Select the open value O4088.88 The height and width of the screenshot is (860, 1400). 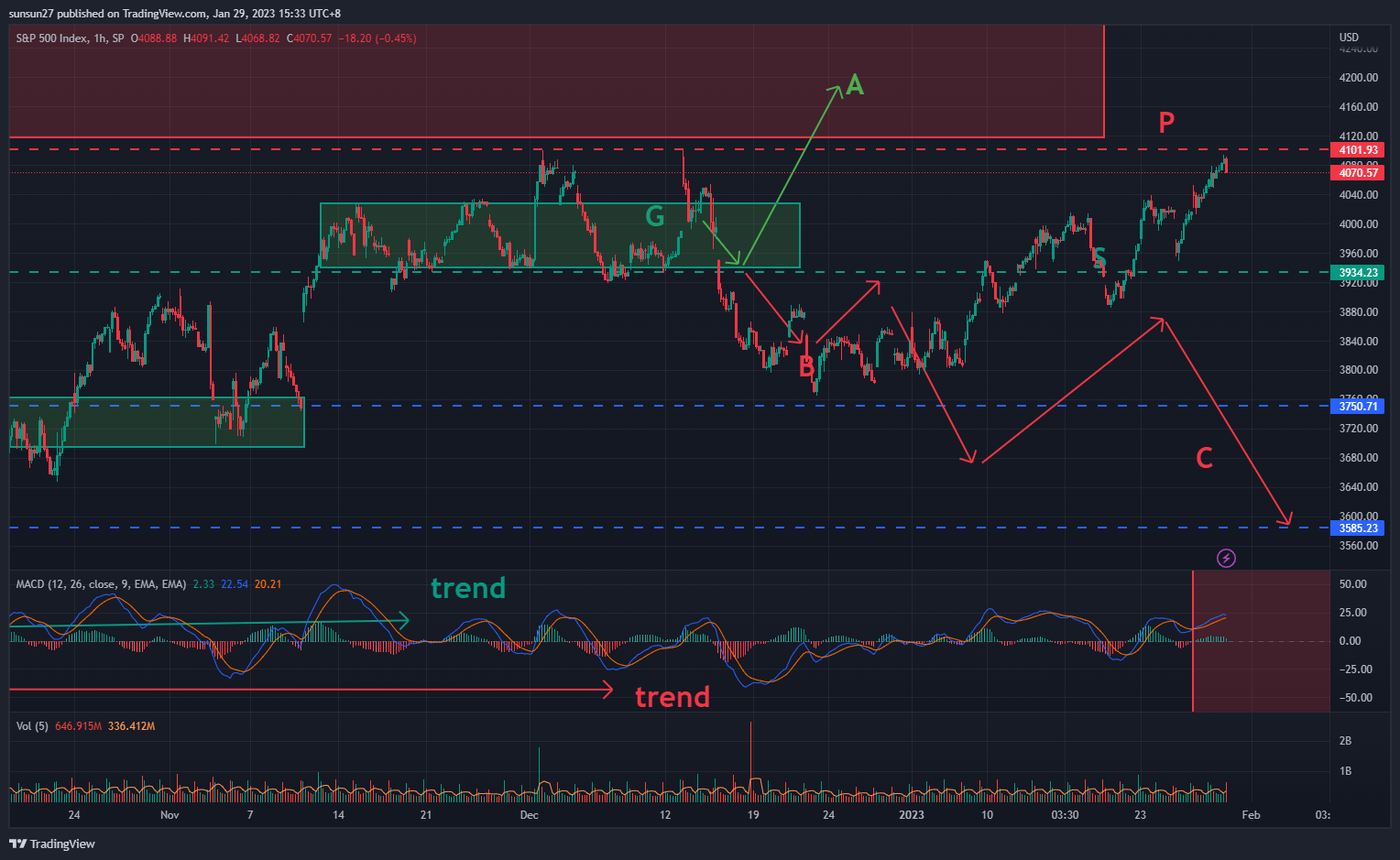pyautogui.click(x=154, y=38)
